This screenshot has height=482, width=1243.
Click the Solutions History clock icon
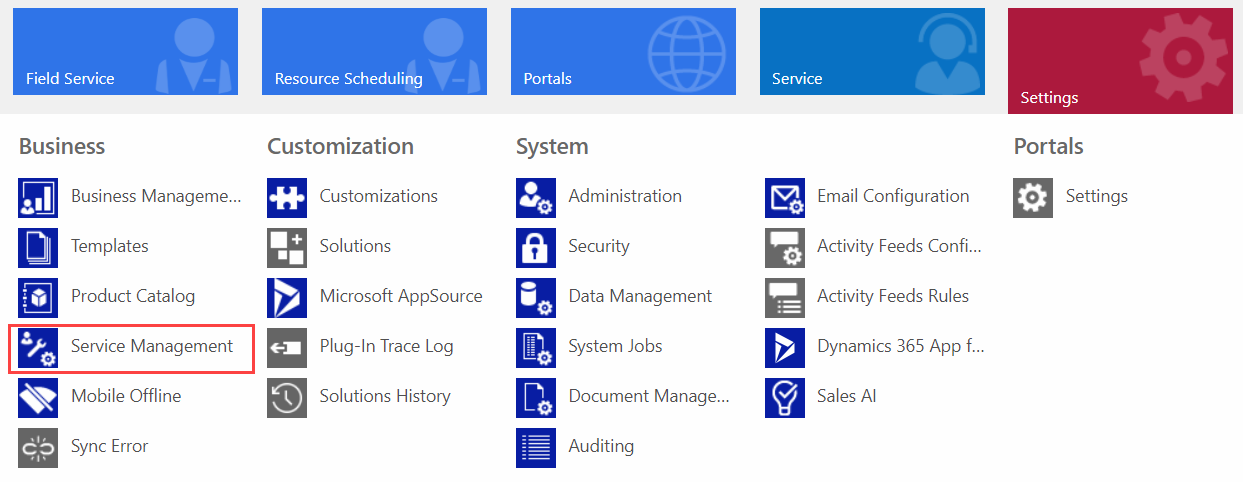pos(287,397)
